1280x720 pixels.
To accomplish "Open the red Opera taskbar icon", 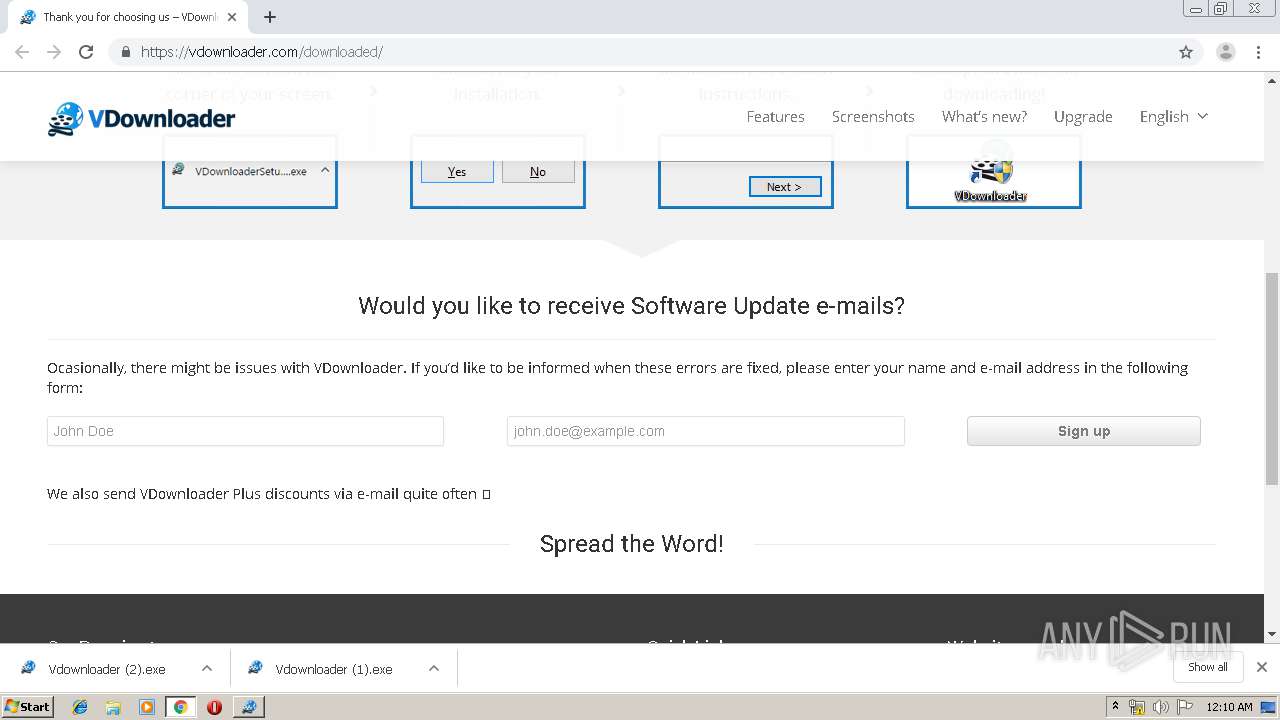I will coord(214,707).
